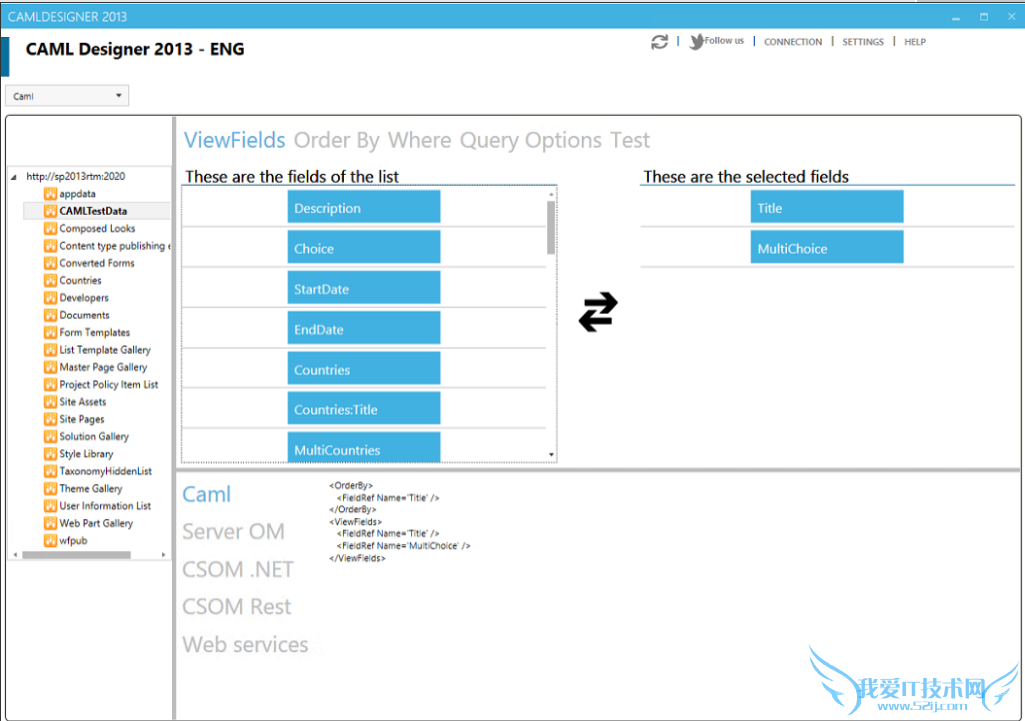Click the List Template Gallery icon
Screen dimensions: 1025x721
(x=50, y=350)
